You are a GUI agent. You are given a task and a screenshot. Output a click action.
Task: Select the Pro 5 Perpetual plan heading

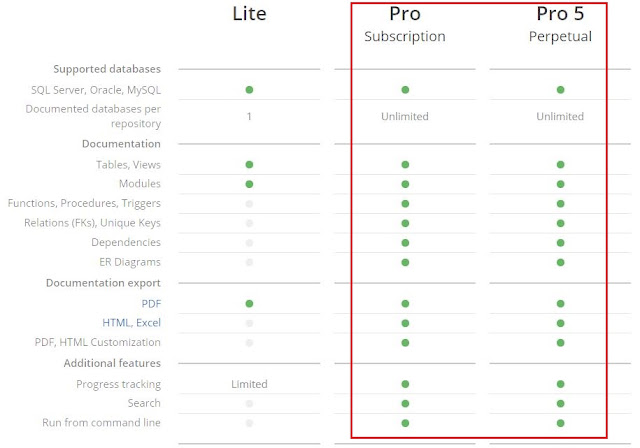point(560,24)
